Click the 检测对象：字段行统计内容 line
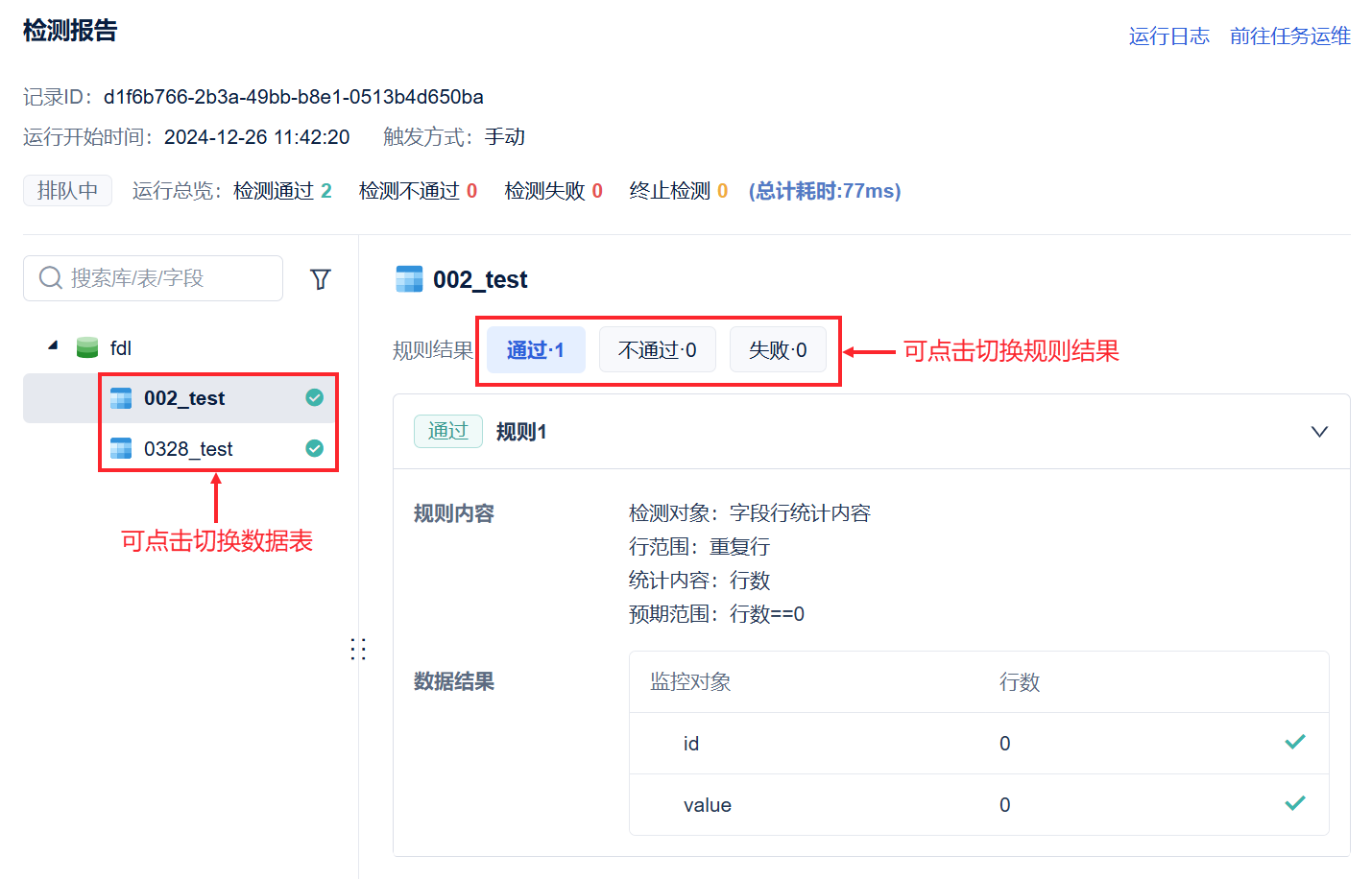 coord(750,513)
